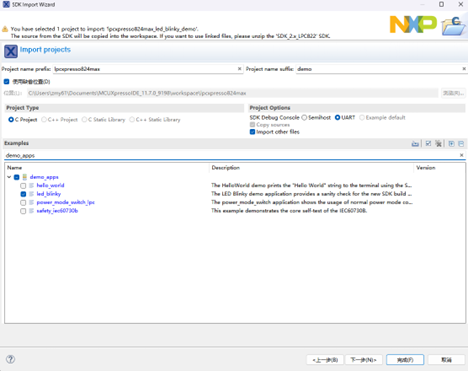The width and height of the screenshot is (468, 371).
Task: Check the power_mode_switch_lpc example checkbox
Action: pyautogui.click(x=23, y=203)
